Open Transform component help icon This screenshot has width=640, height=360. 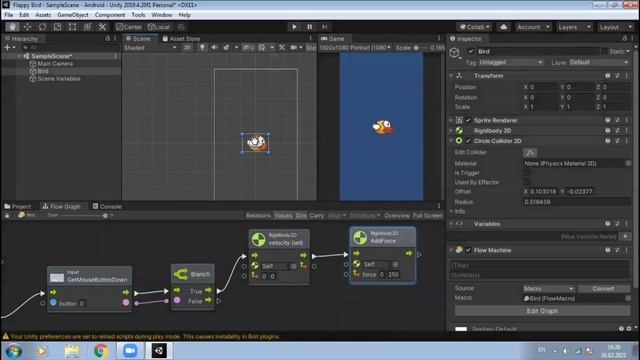tap(608, 76)
